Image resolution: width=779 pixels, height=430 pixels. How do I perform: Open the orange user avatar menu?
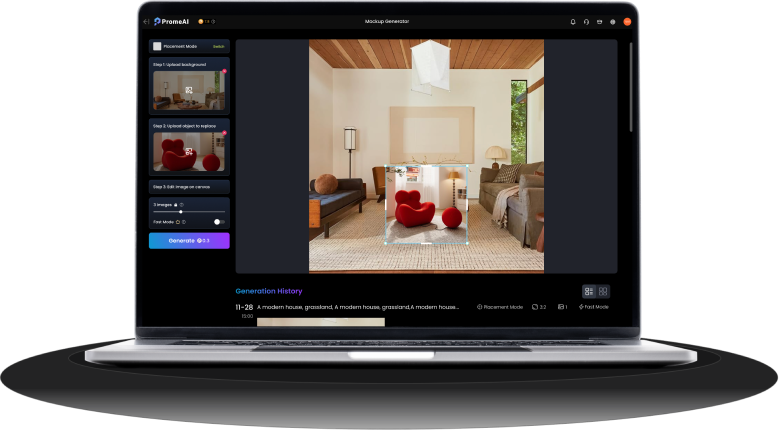(x=627, y=21)
